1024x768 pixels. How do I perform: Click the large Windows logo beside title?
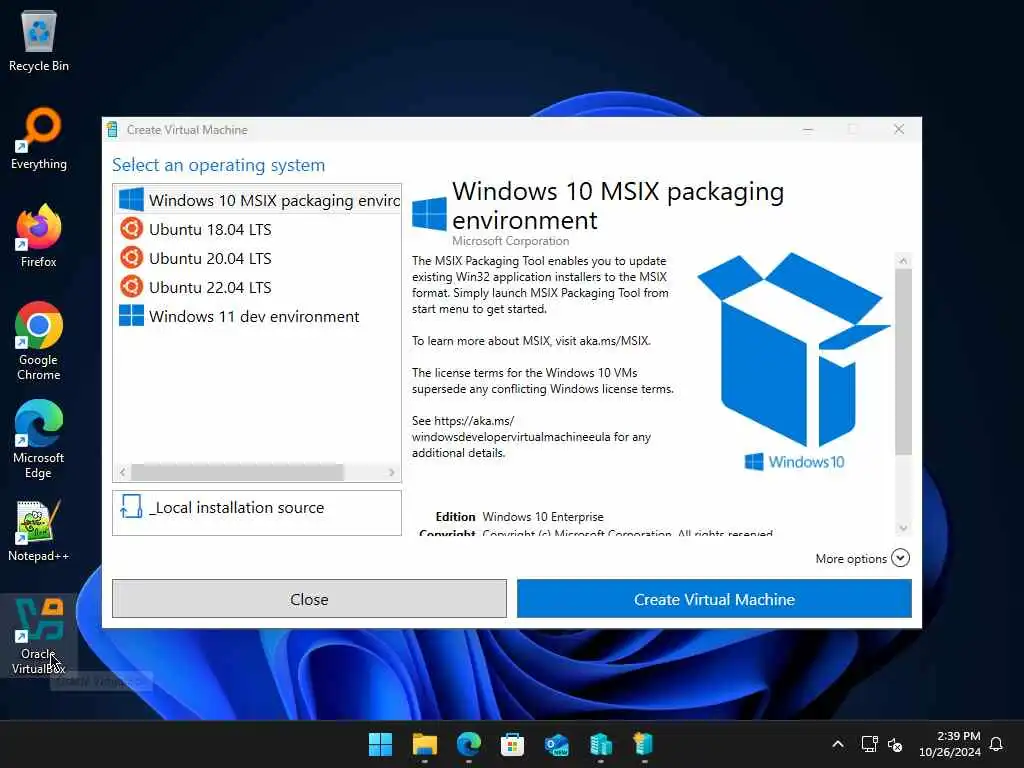(x=429, y=214)
